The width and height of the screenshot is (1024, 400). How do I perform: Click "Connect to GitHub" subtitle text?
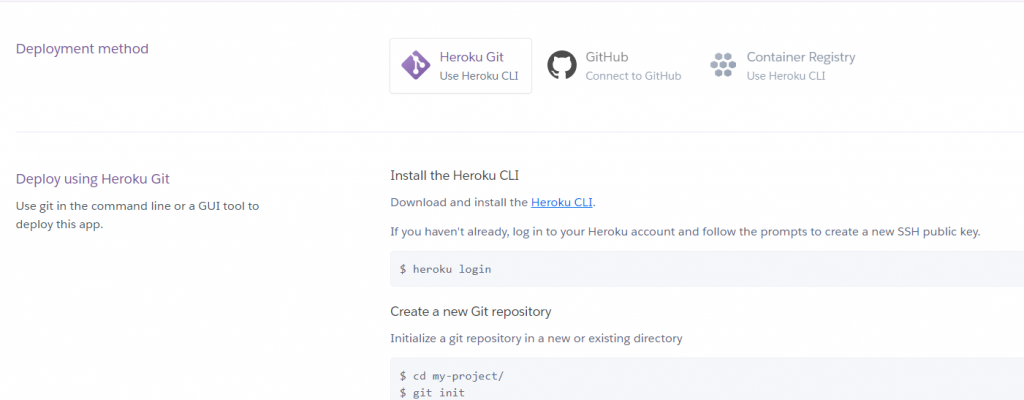(x=633, y=76)
